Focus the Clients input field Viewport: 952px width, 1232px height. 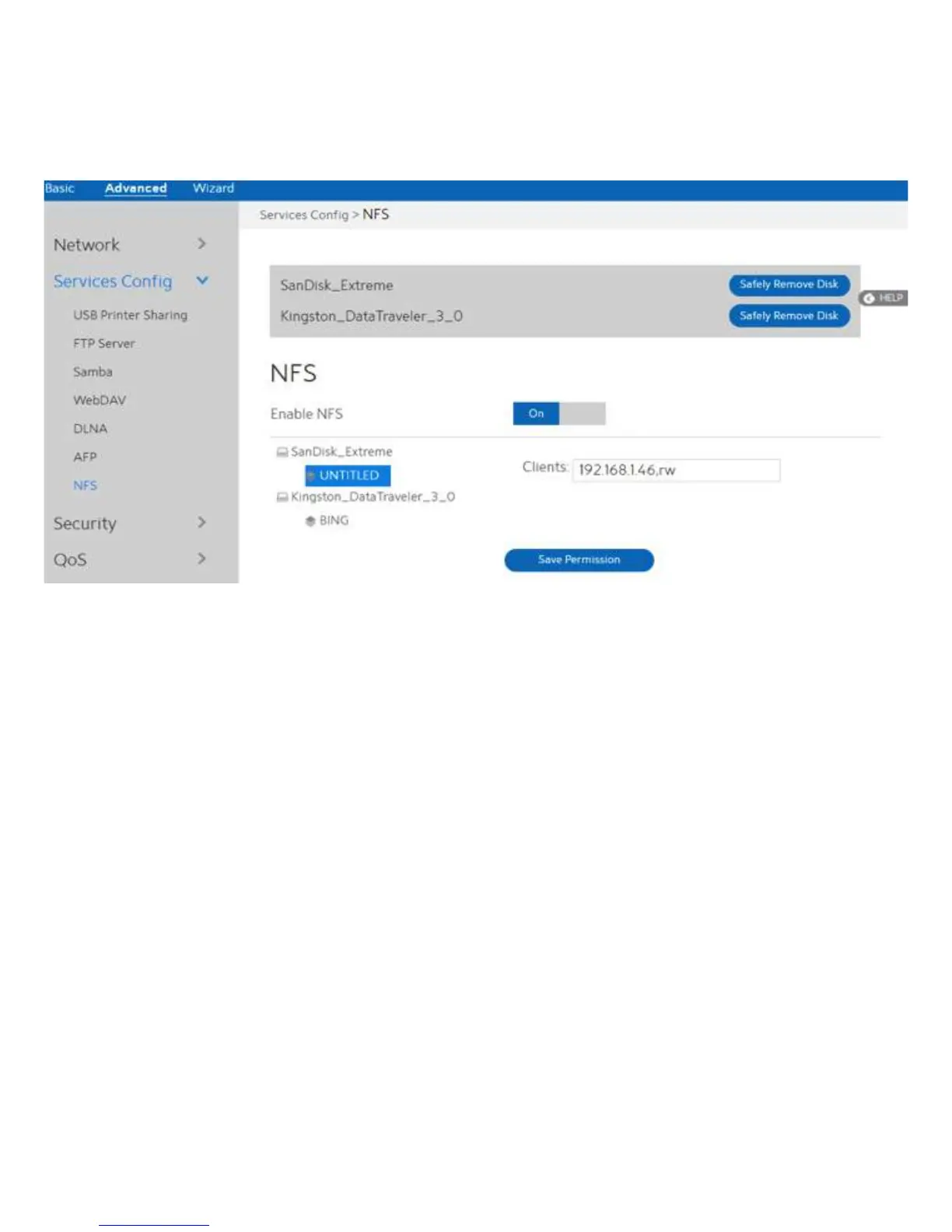pyautogui.click(x=676, y=470)
